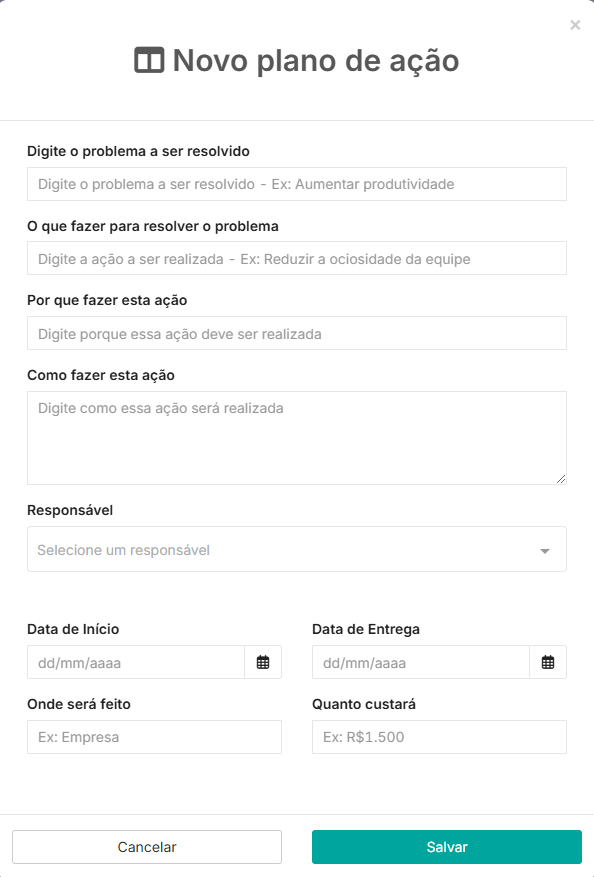594x877 pixels.
Task: Open the Data de Entrega calendar picker icon
Action: [x=548, y=662]
